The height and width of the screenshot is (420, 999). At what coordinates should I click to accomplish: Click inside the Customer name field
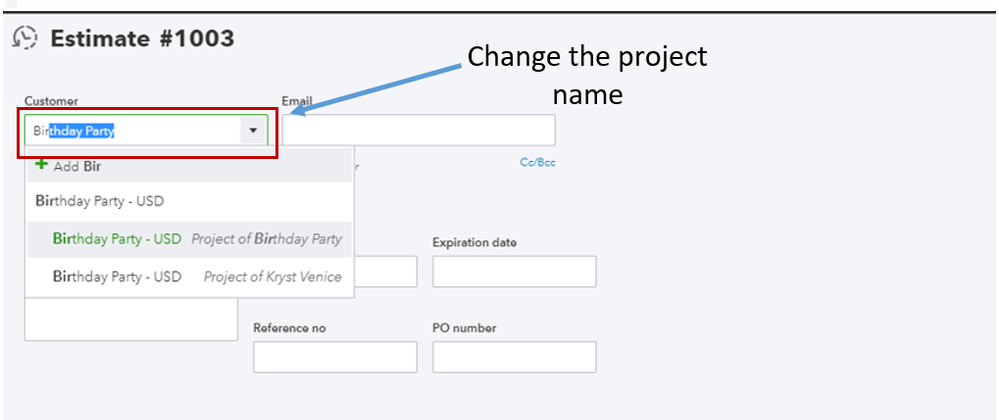(x=130, y=130)
